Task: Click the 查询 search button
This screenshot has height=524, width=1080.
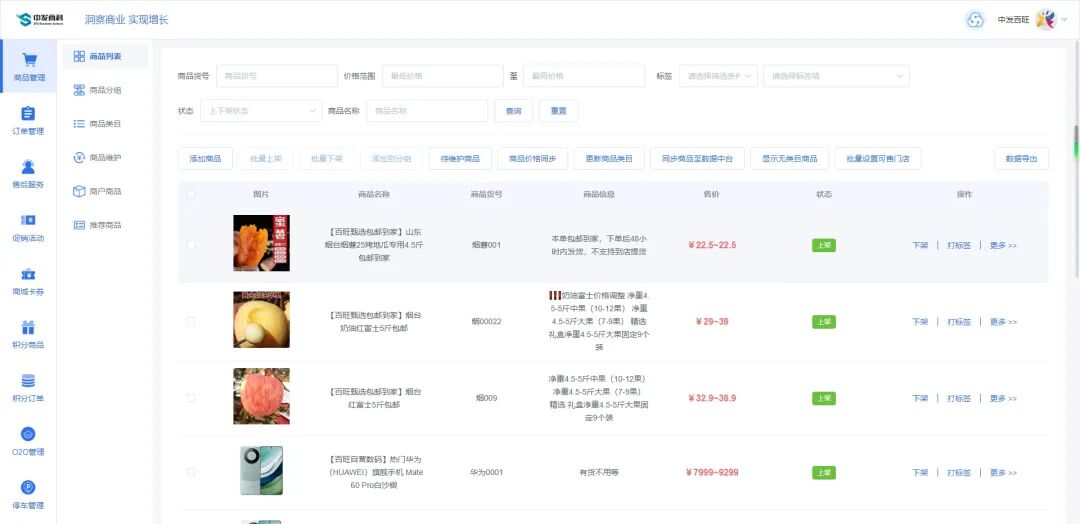Action: [514, 111]
